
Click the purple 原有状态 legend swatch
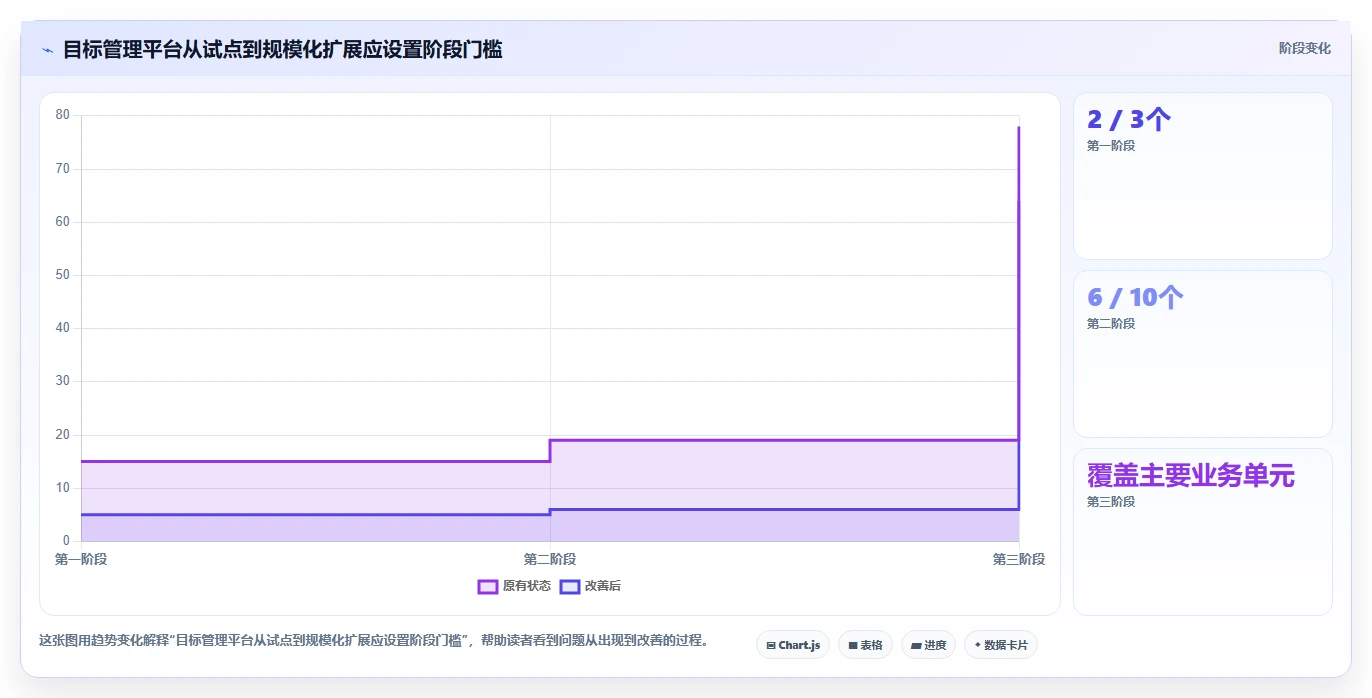pos(488,586)
